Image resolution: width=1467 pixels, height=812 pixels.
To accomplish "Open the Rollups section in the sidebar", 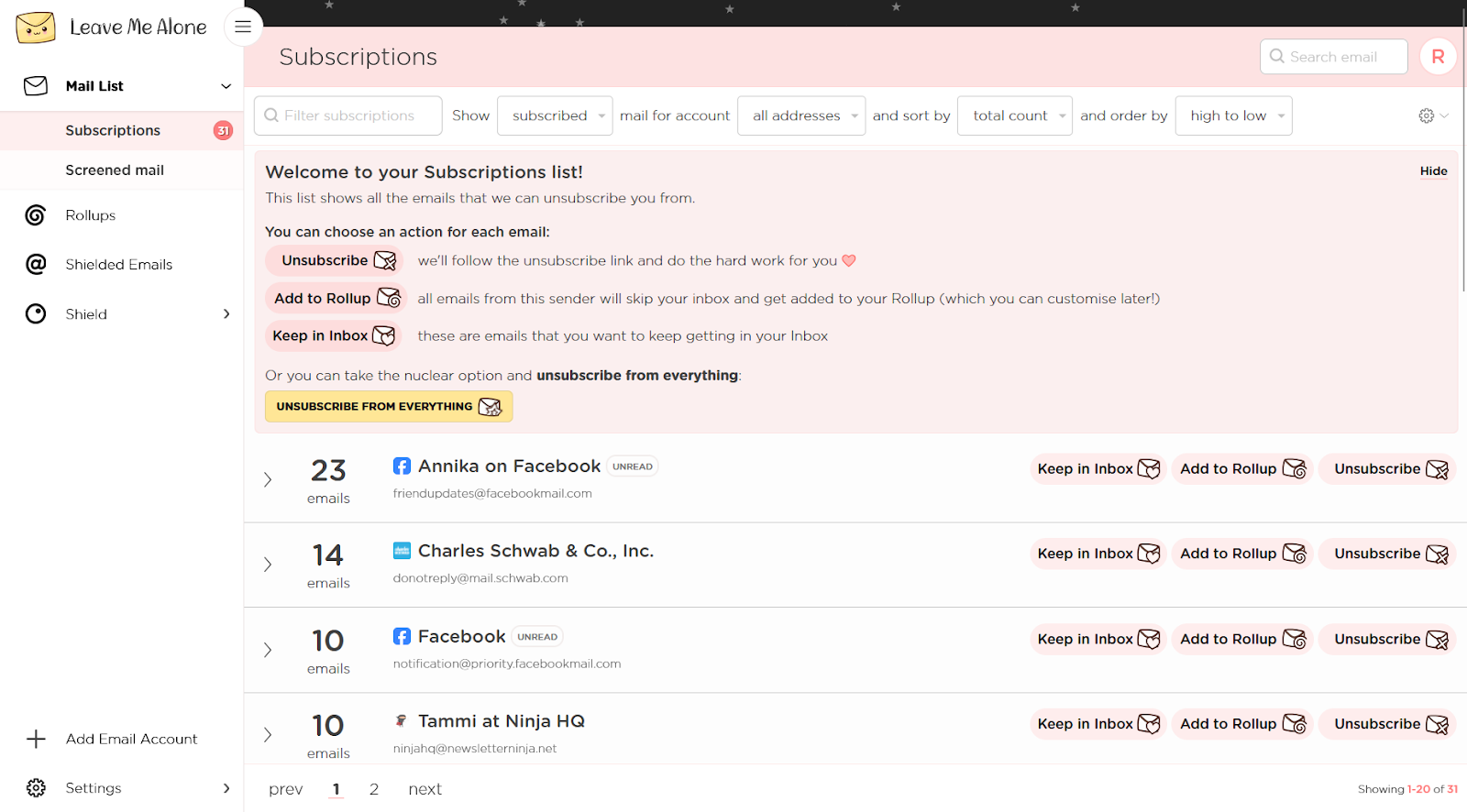I will pyautogui.click(x=90, y=215).
